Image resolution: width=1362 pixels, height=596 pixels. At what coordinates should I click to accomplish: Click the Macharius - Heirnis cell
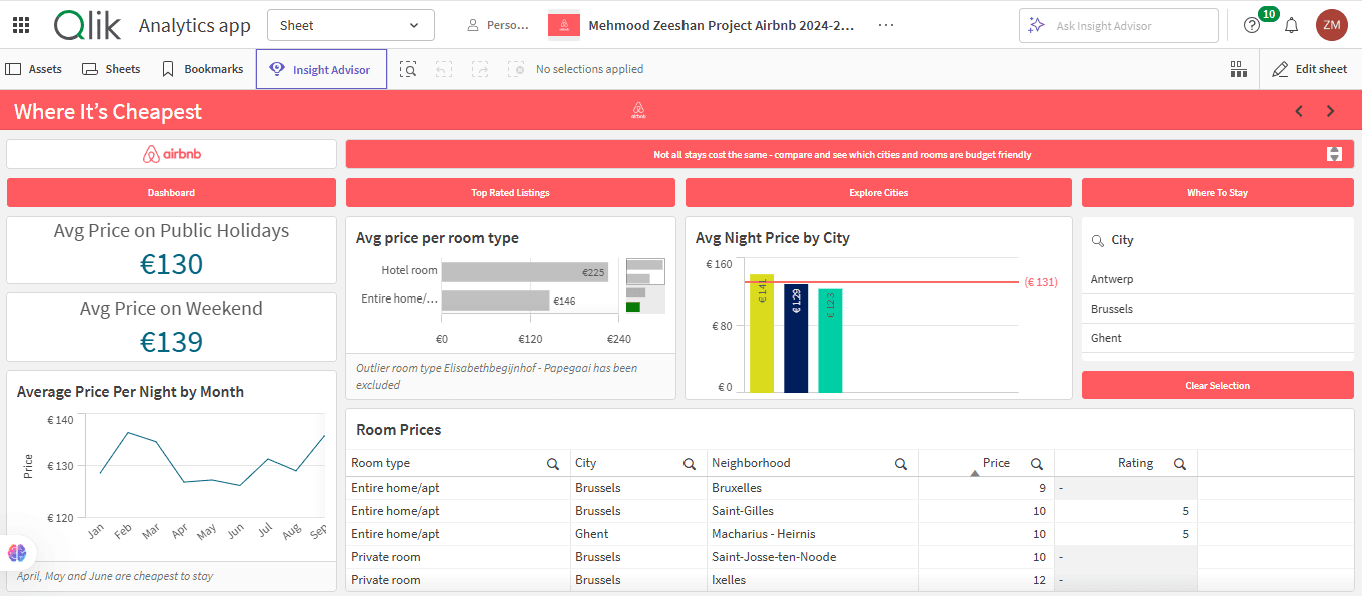pos(813,534)
